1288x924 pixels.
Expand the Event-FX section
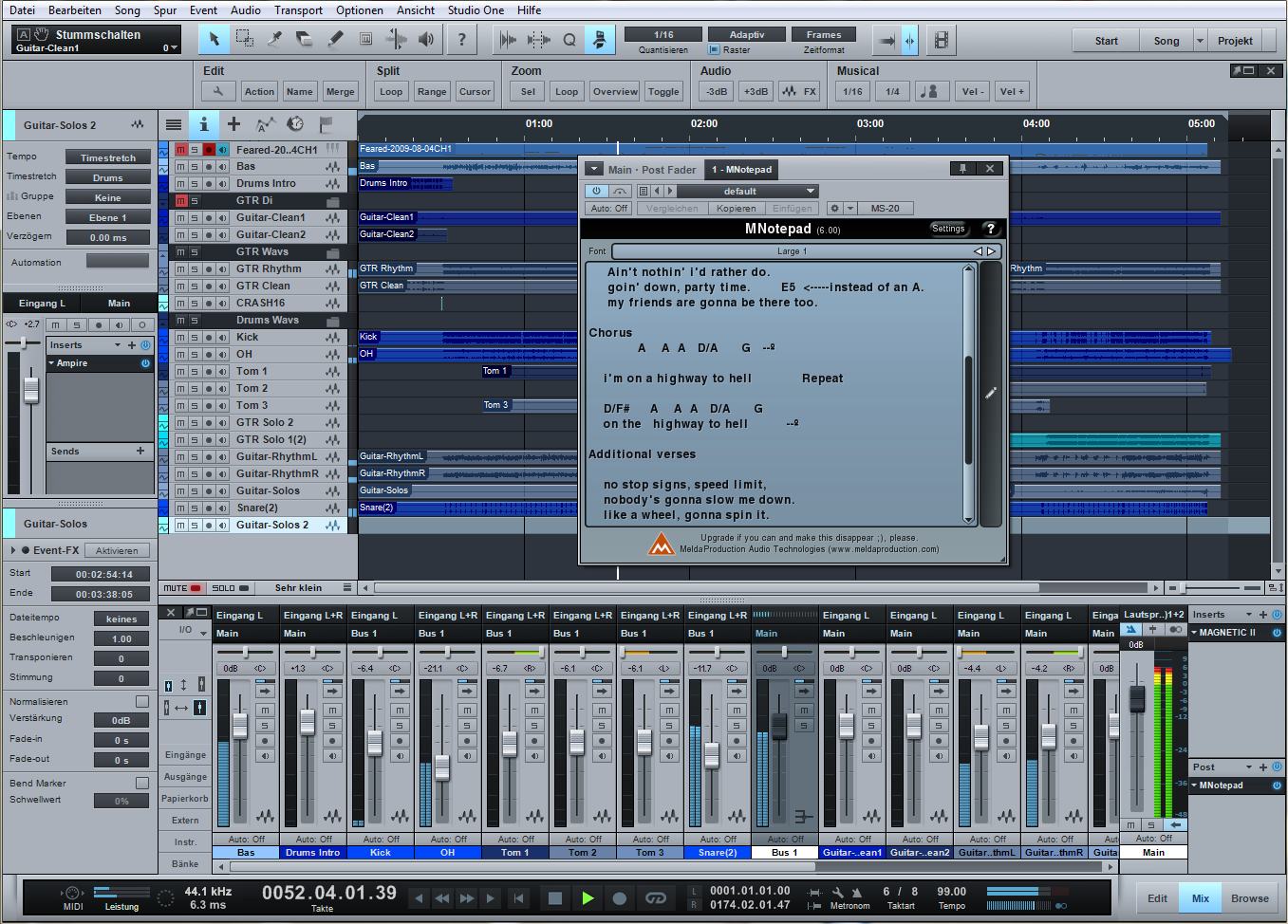click(13, 550)
